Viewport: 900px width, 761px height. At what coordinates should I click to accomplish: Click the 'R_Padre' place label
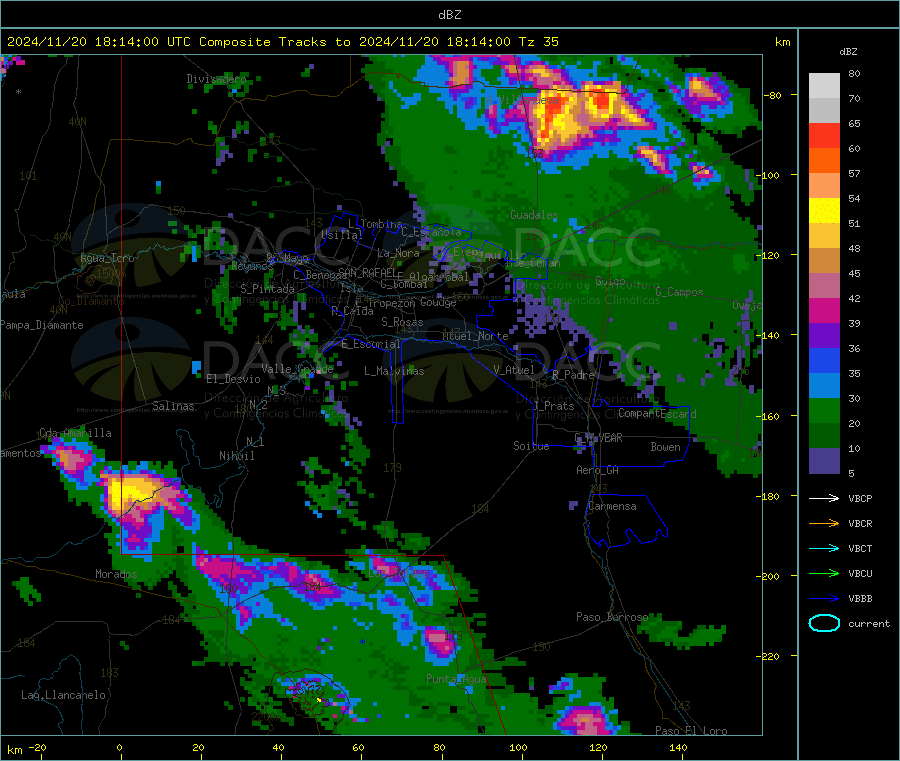(x=573, y=375)
